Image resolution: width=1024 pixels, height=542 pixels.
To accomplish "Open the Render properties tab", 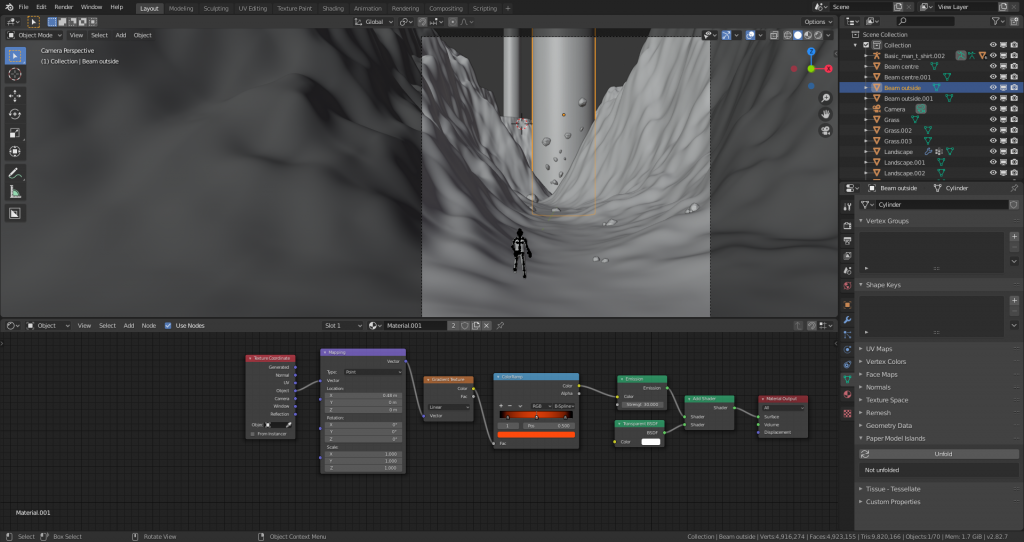I will 847,226.
